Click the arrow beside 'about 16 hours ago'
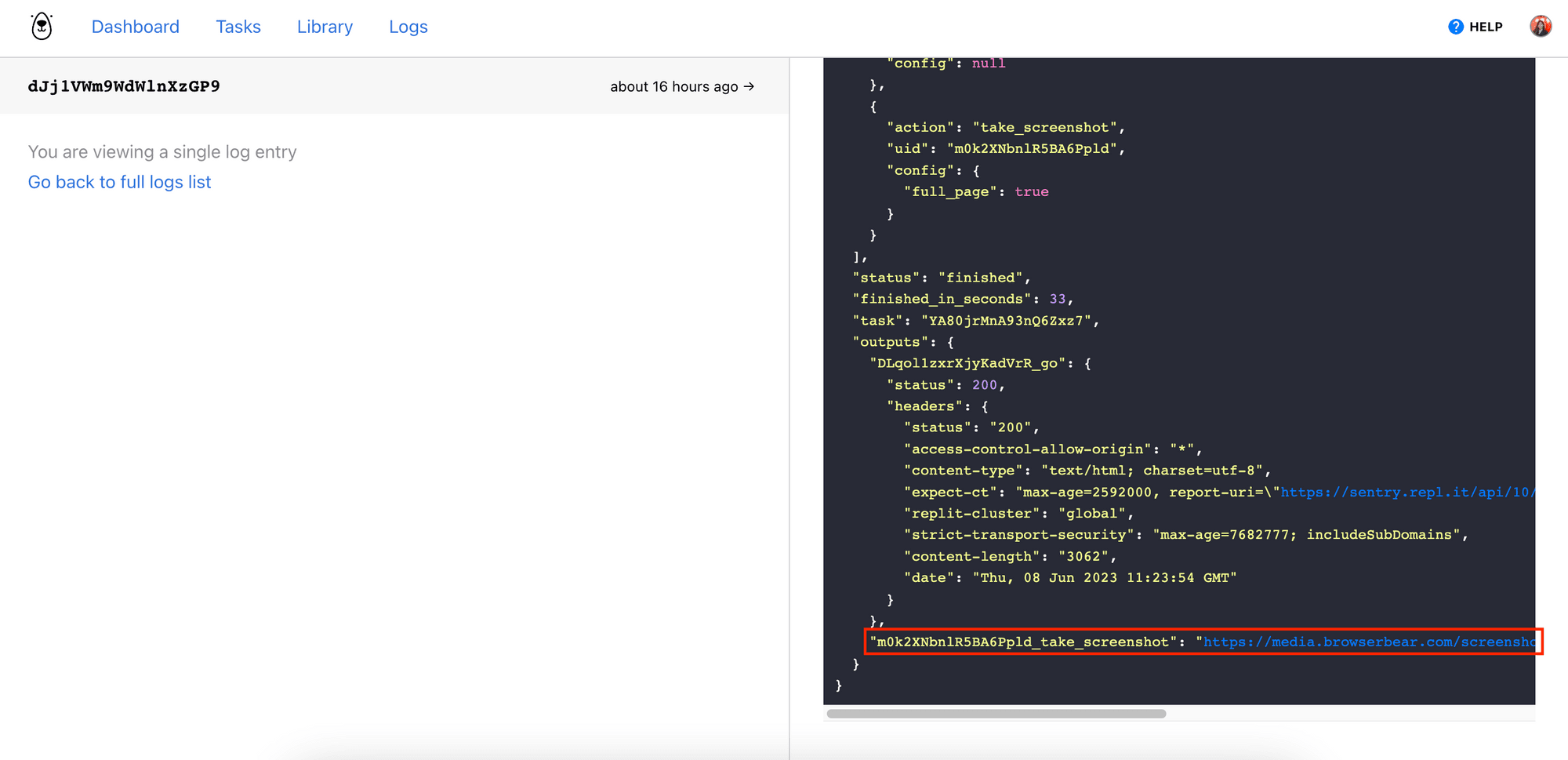Image resolution: width=1568 pixels, height=760 pixels. [x=748, y=86]
